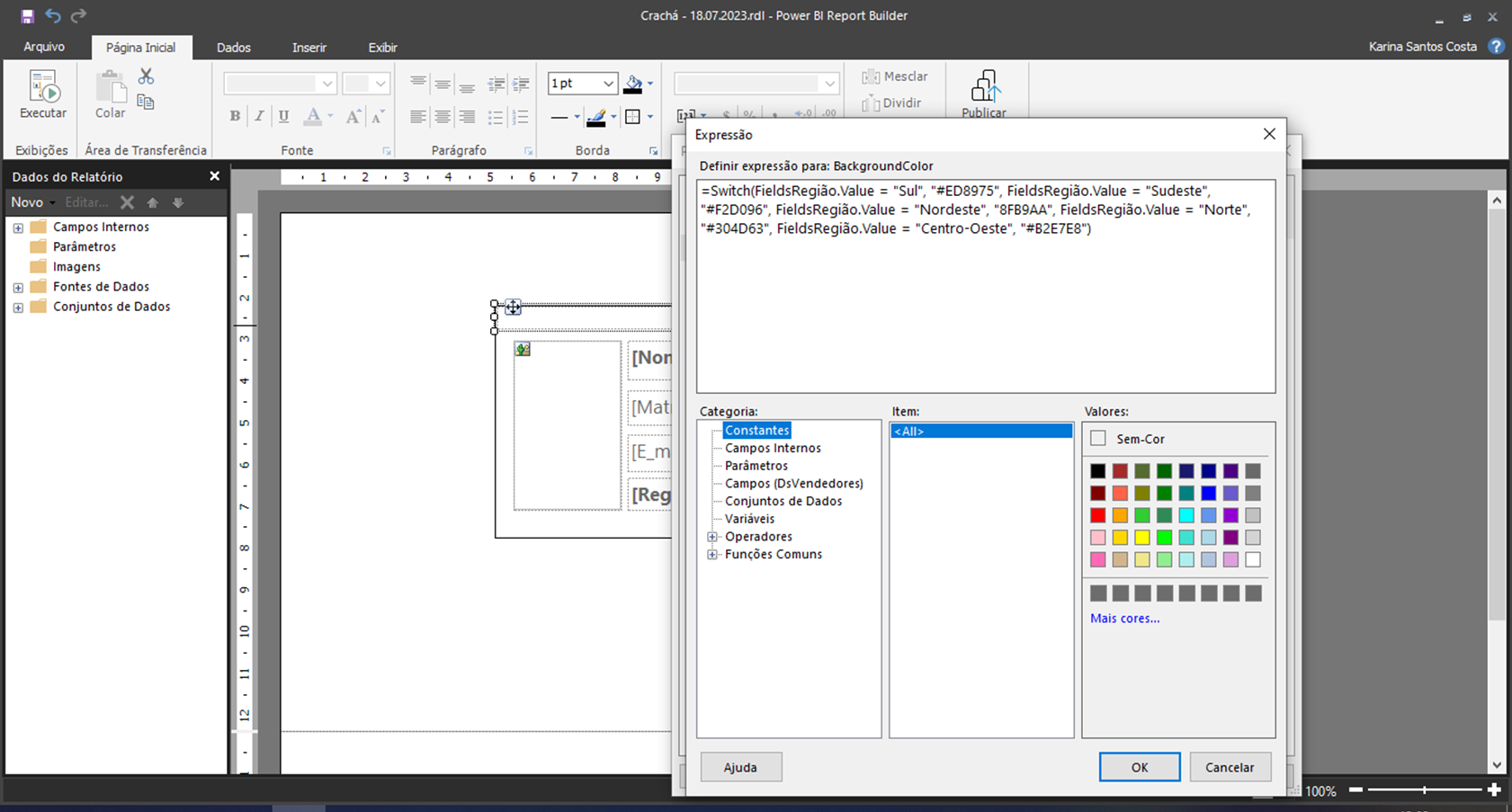This screenshot has height=812, width=1512.
Task: Click the copy icon under the scissors
Action: coord(146,102)
